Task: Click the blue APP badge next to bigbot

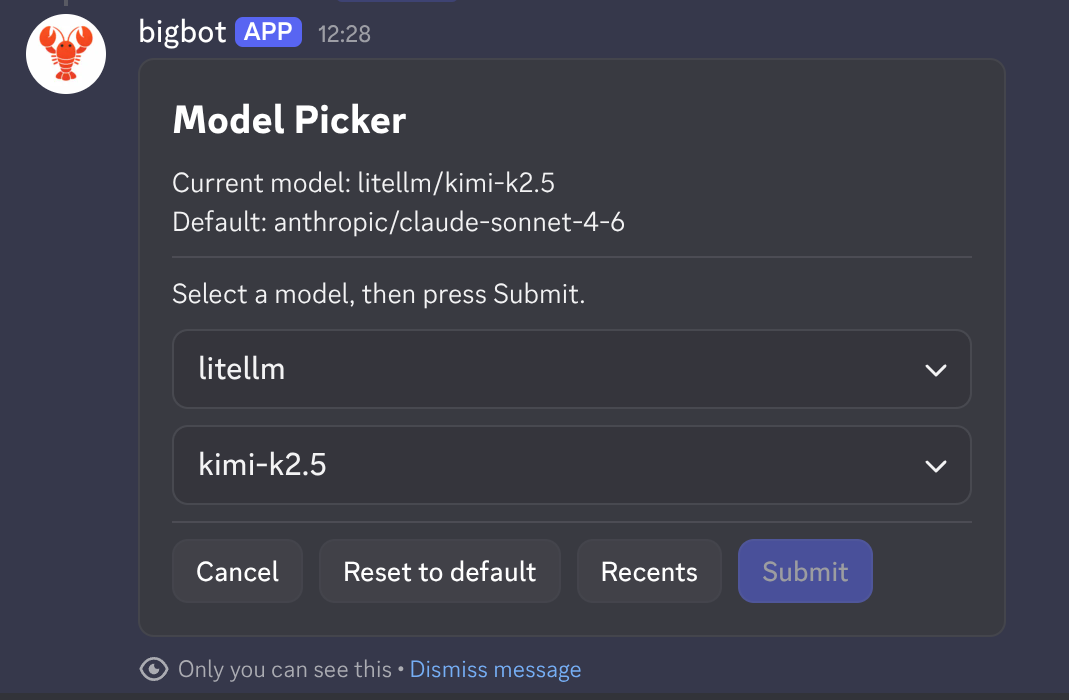Action: [267, 31]
